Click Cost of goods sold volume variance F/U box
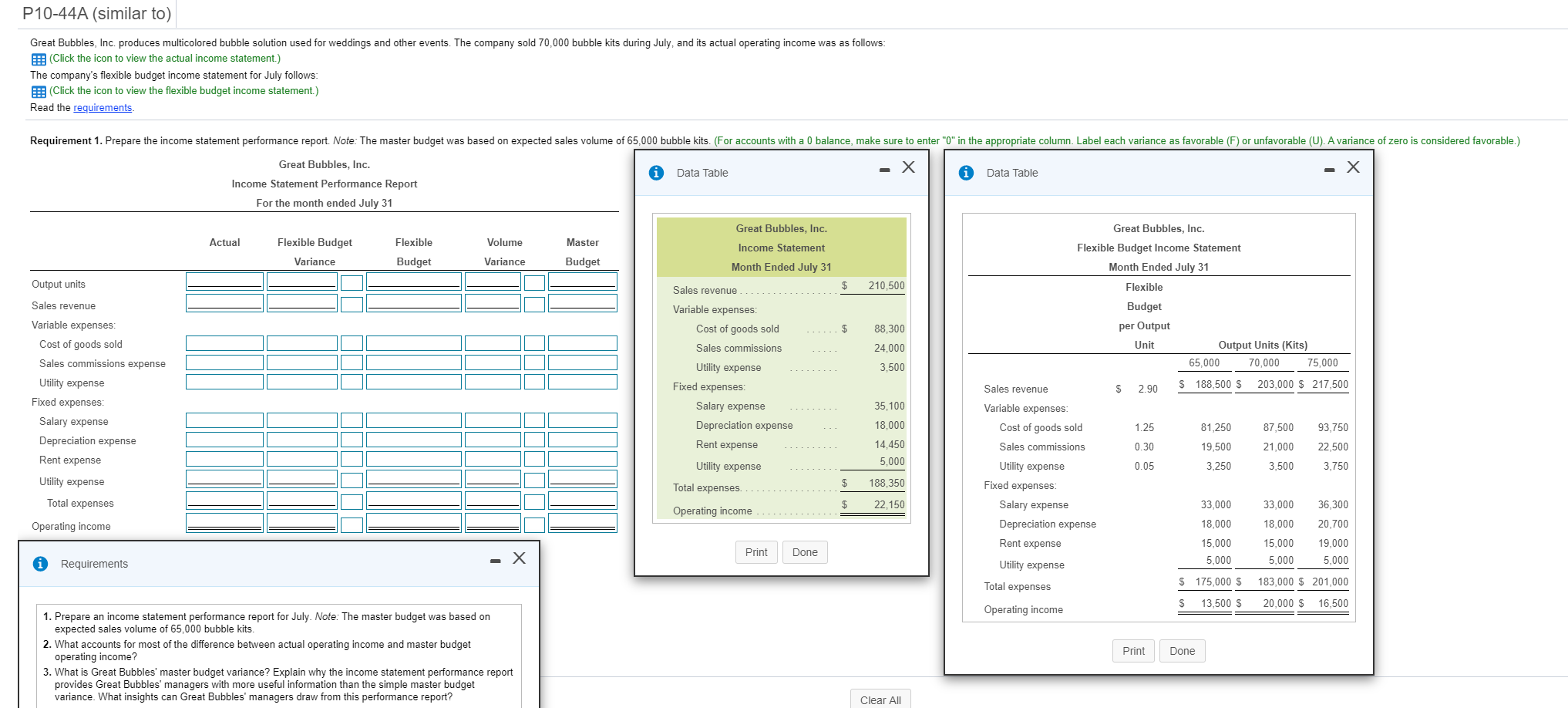This screenshot has height=708, width=1568. (x=535, y=343)
